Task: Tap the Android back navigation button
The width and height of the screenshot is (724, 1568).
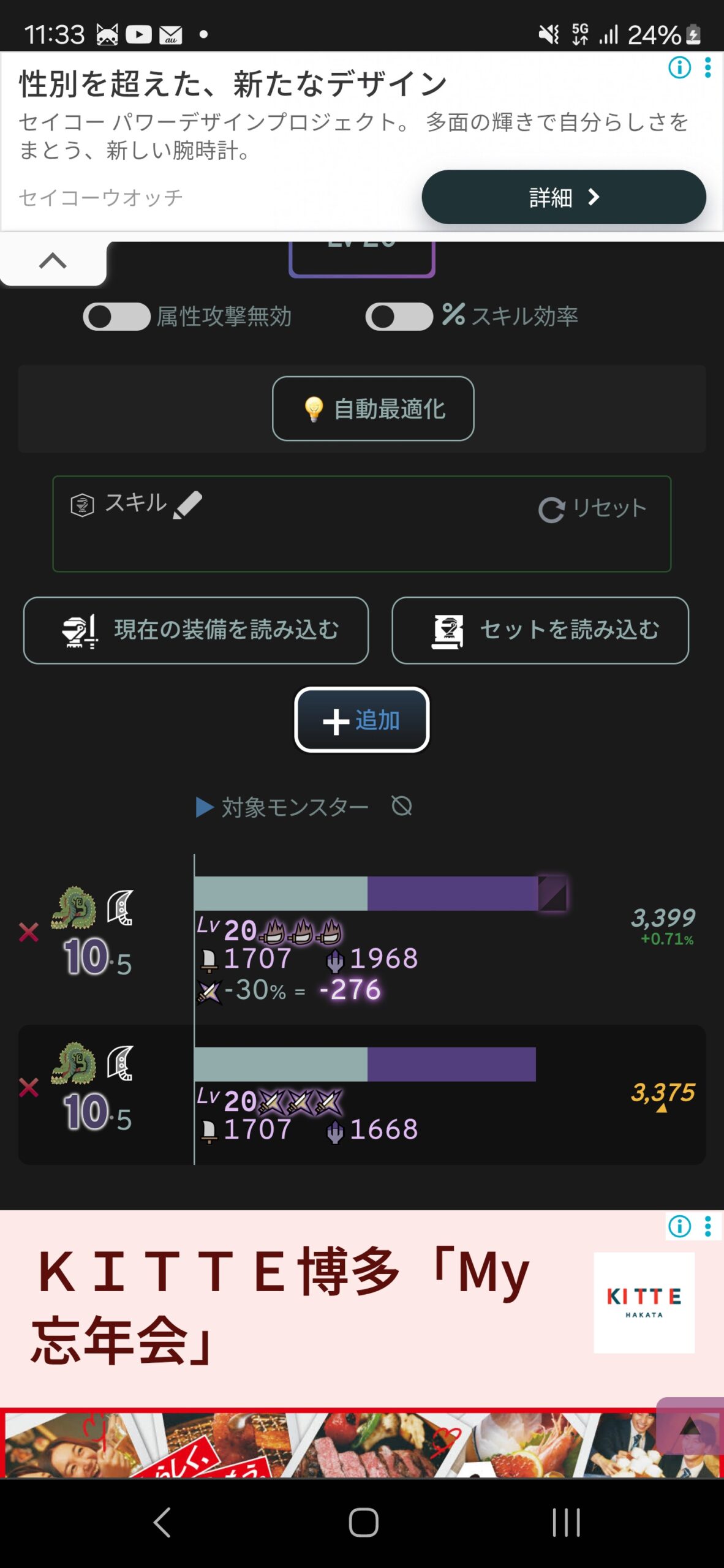Action: click(162, 1522)
